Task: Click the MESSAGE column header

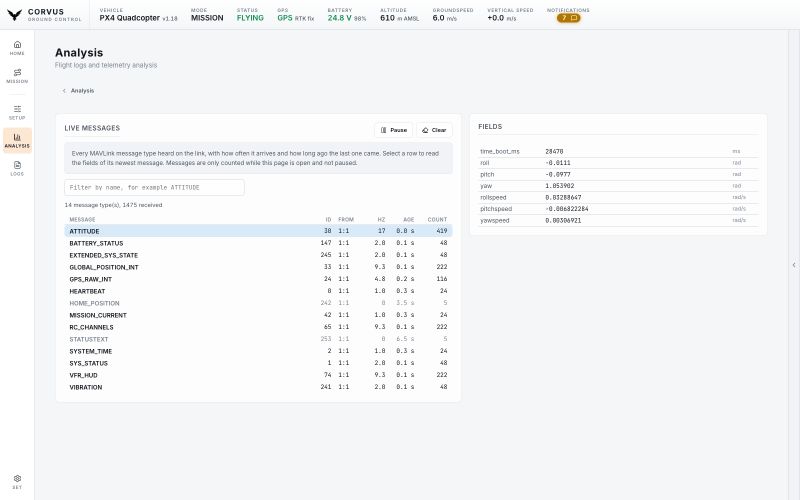Action: tap(82, 219)
